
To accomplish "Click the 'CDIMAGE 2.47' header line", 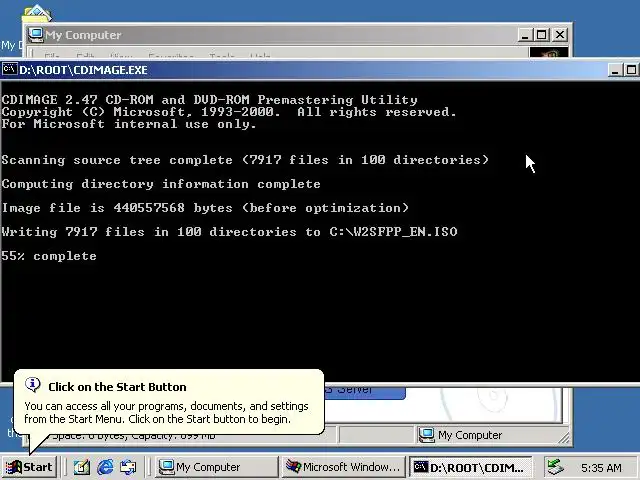I will point(209,100).
